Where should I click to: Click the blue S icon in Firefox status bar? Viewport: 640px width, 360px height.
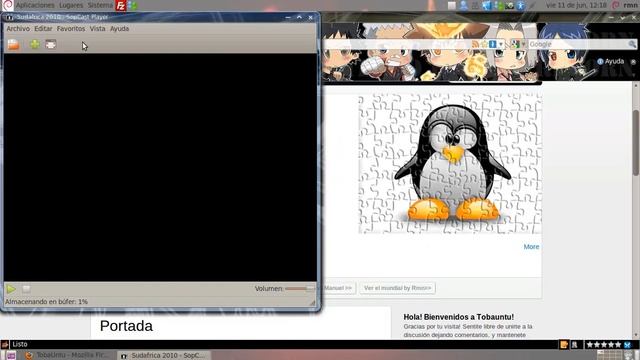coord(627,345)
